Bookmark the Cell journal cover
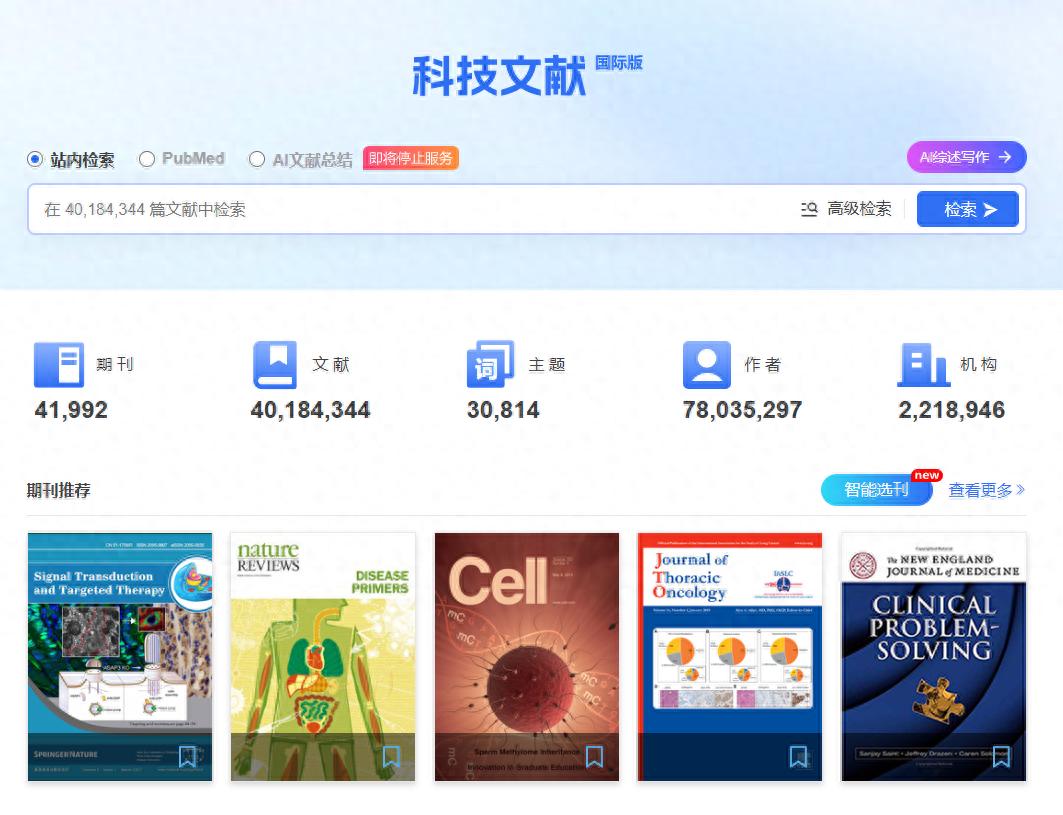 [594, 758]
